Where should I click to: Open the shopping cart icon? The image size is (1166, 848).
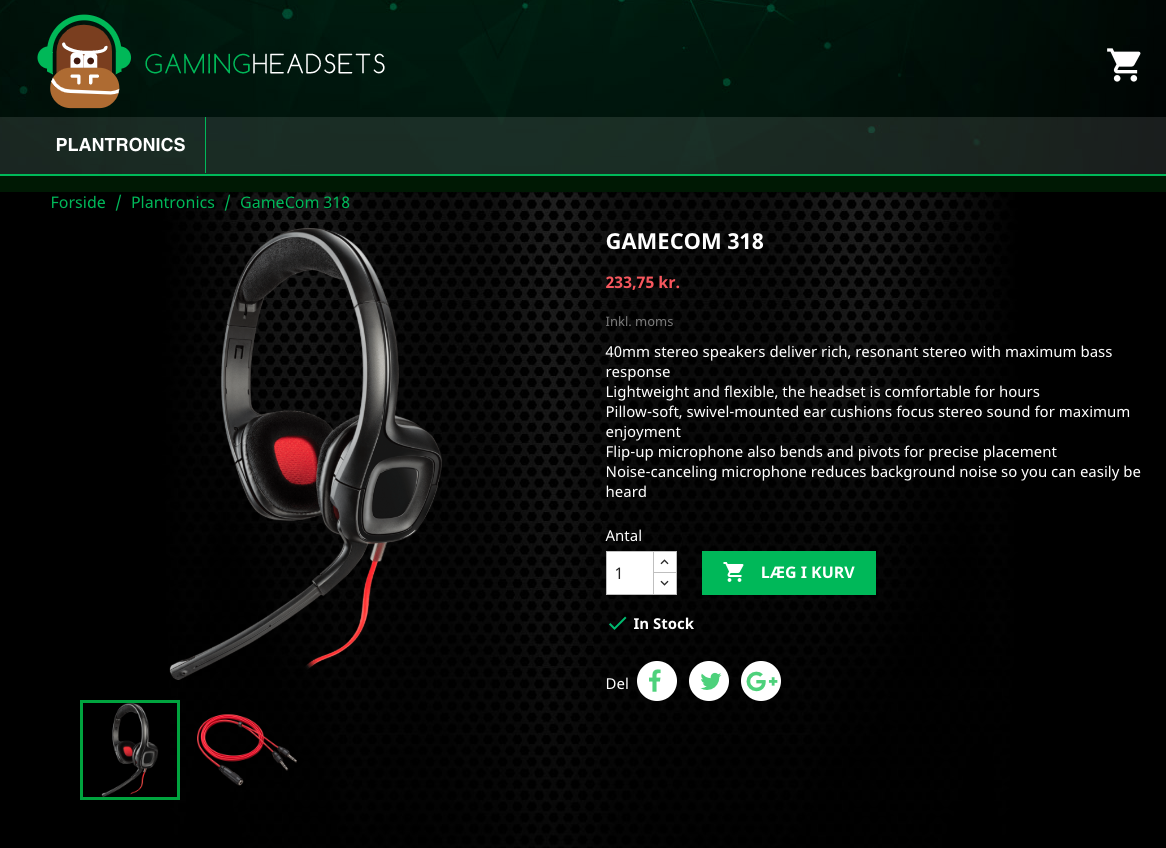1124,65
